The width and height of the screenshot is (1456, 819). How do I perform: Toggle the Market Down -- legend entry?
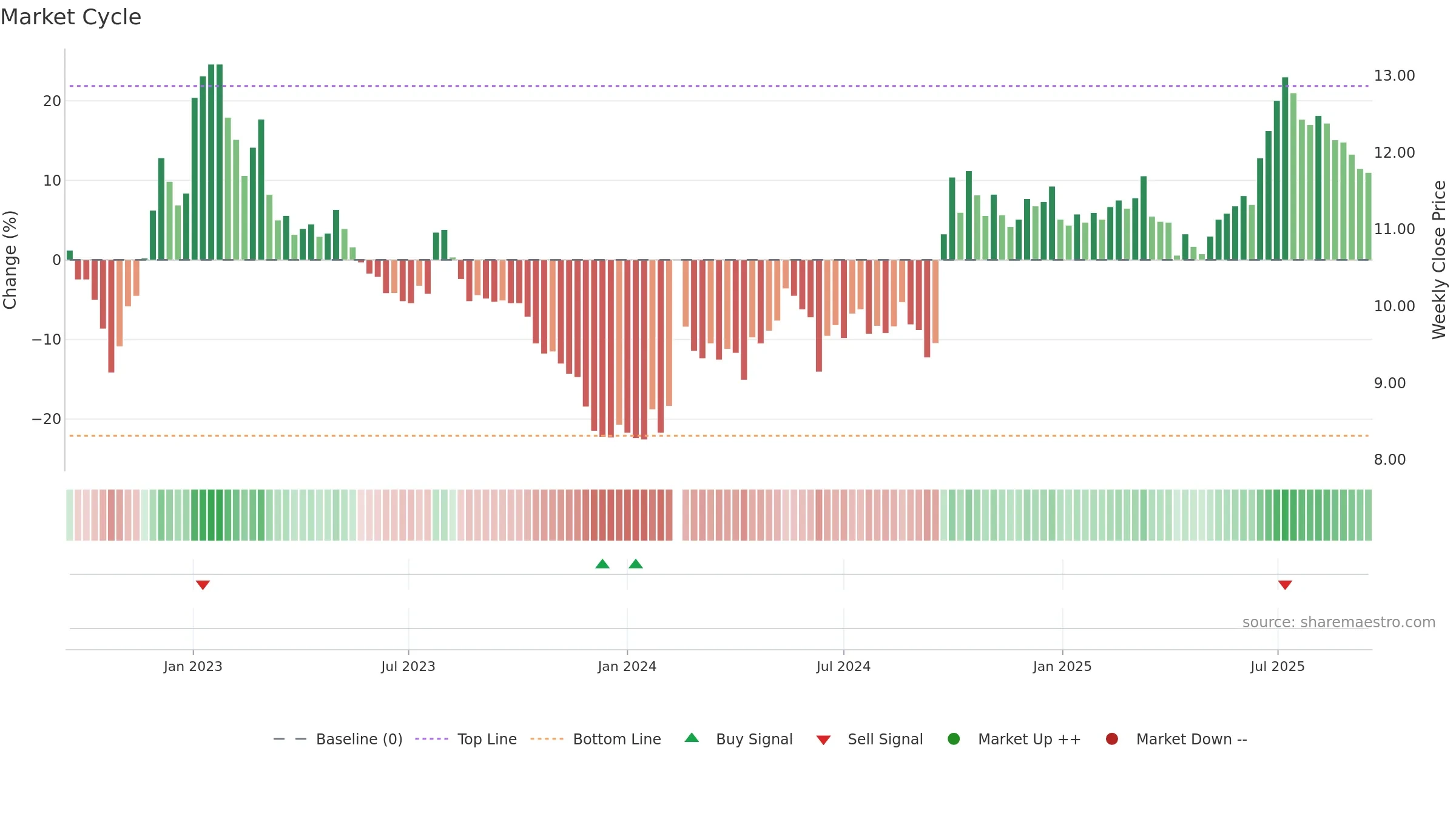click(x=1176, y=739)
